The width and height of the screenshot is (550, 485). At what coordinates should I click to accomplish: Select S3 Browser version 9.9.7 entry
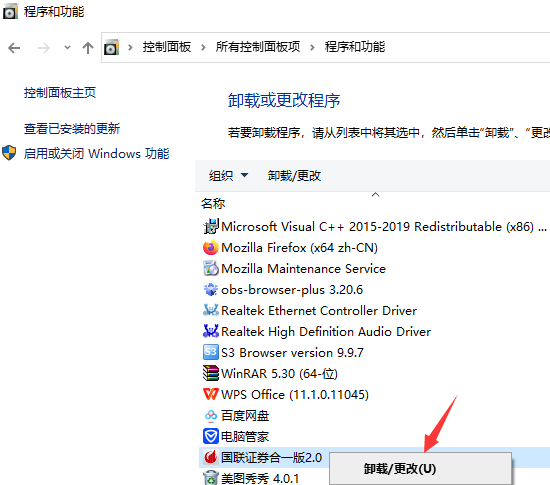(x=292, y=352)
